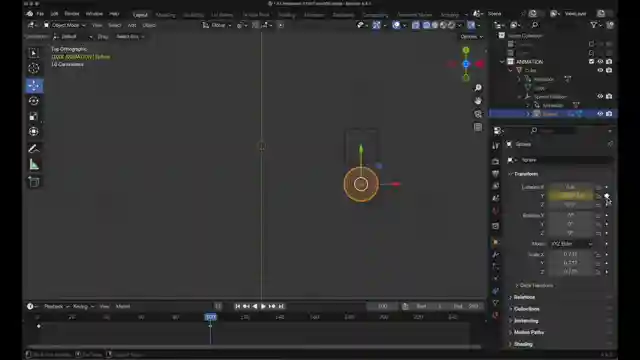The width and height of the screenshot is (640, 360).
Task: Open the viewport Add menu
Action: coord(131,25)
